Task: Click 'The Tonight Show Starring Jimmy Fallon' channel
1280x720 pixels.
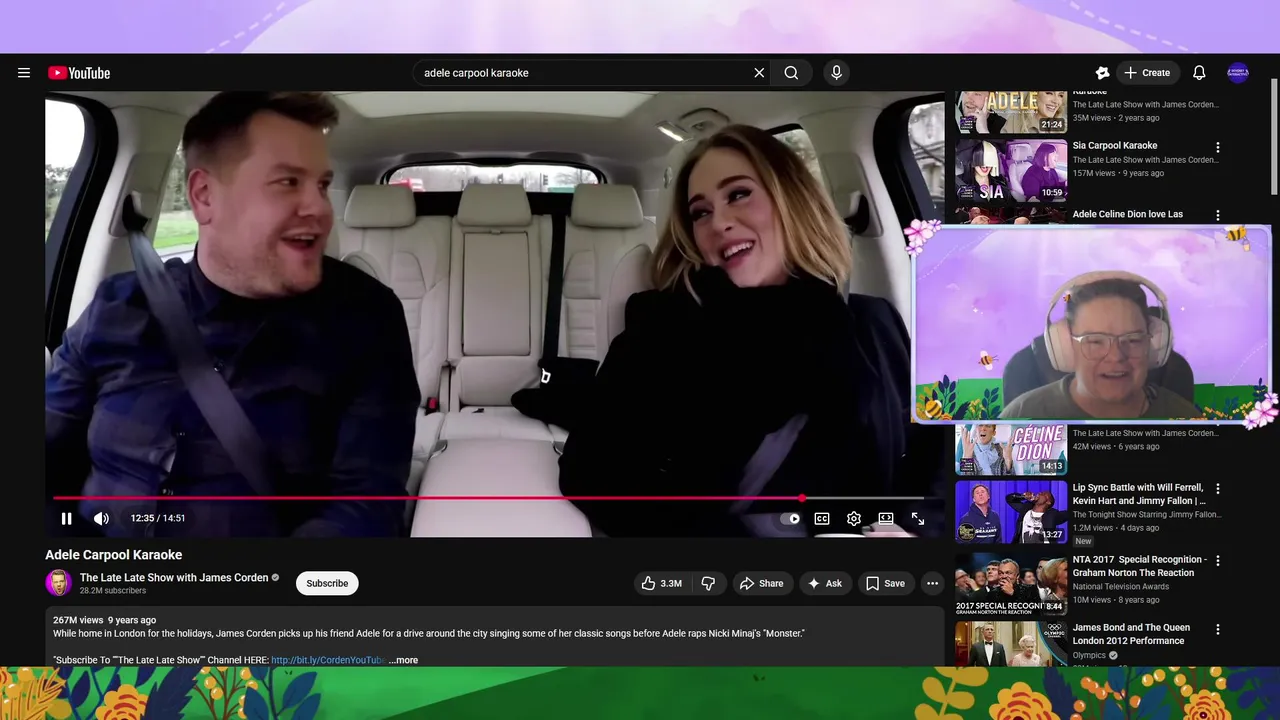Action: [x=1147, y=514]
